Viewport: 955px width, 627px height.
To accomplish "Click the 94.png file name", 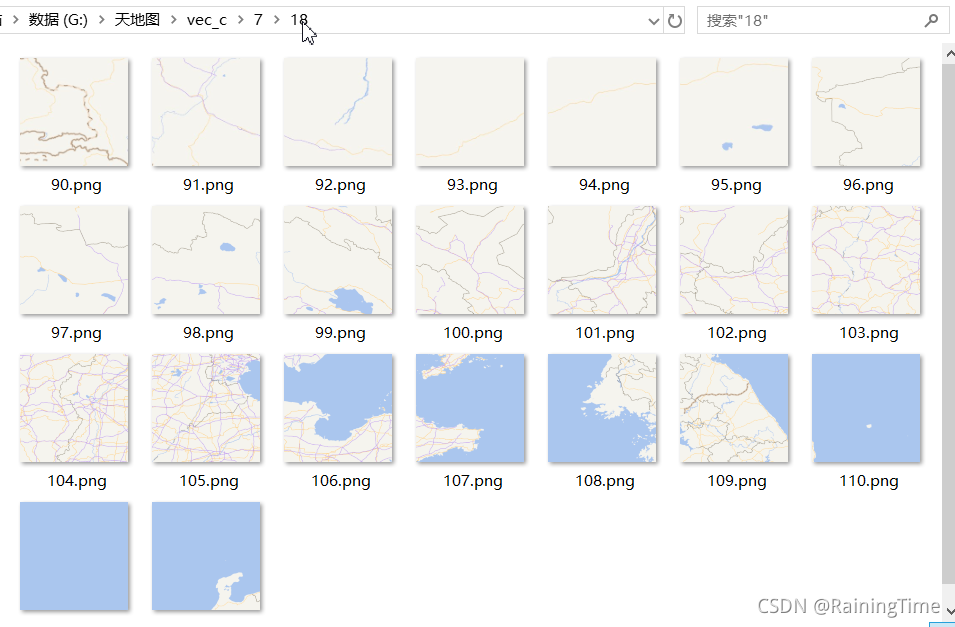I will point(604,185).
